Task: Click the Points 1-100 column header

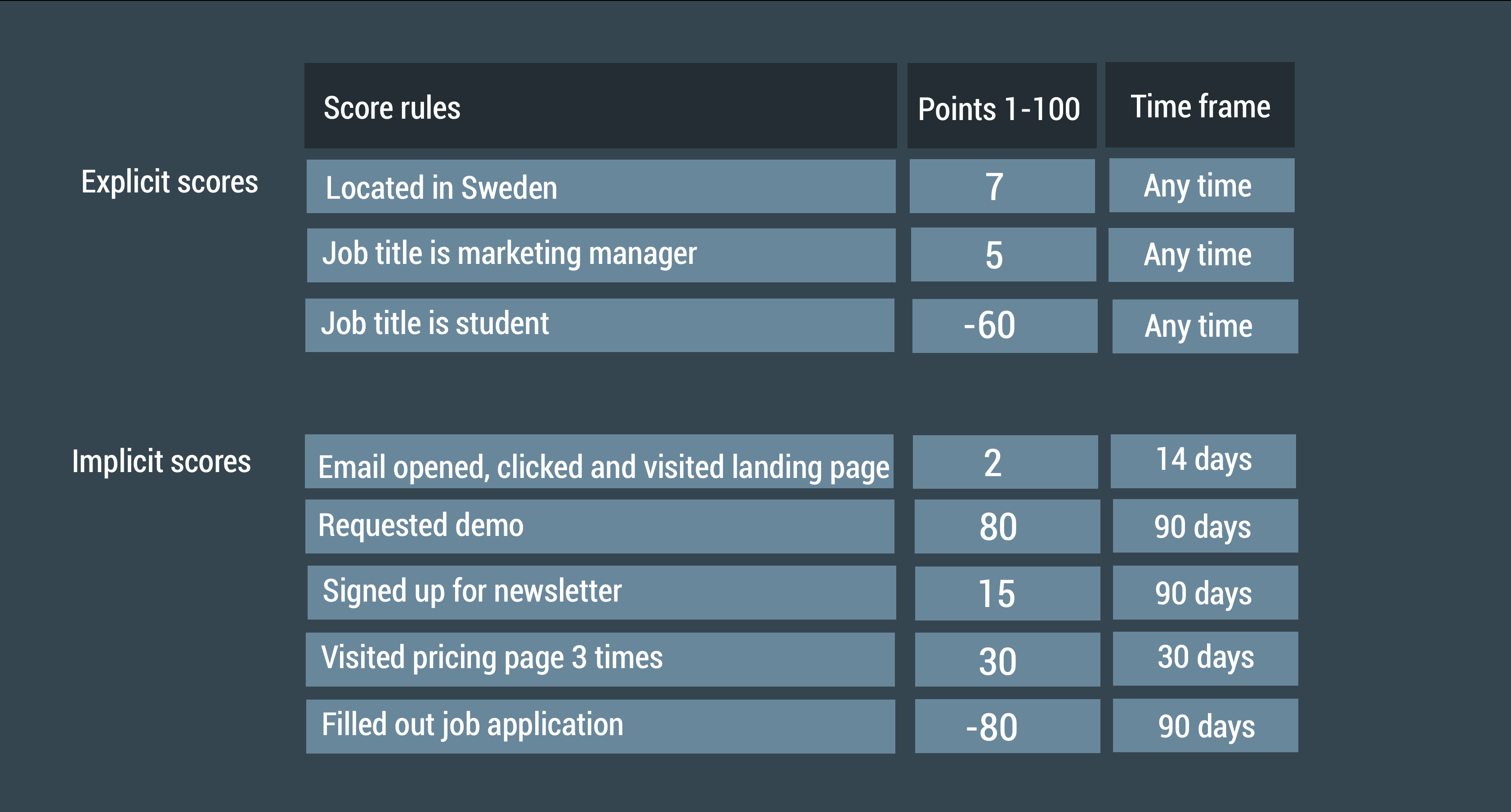Action: click(x=1001, y=106)
